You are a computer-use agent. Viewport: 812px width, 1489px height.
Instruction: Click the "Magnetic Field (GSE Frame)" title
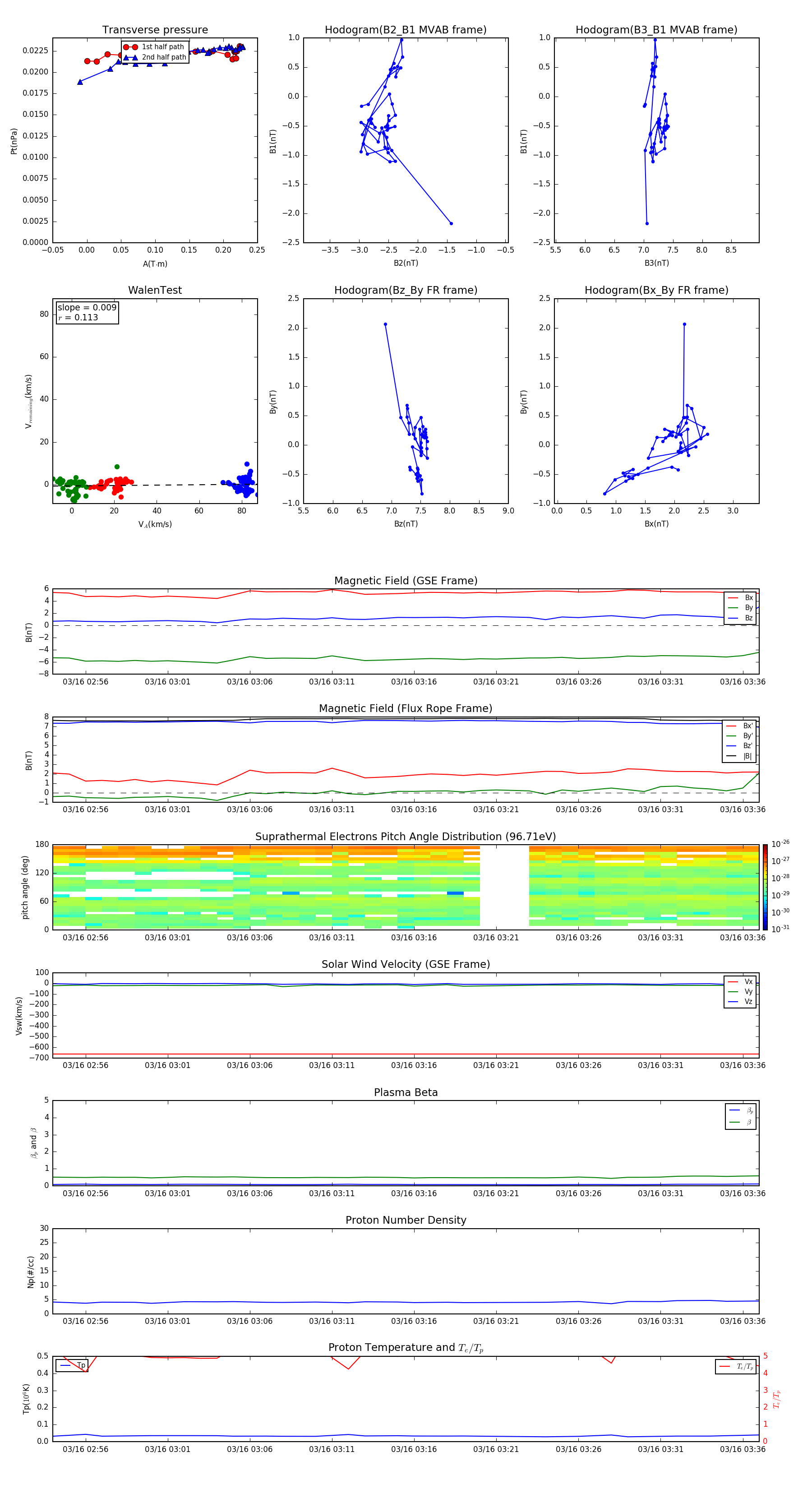point(406,581)
